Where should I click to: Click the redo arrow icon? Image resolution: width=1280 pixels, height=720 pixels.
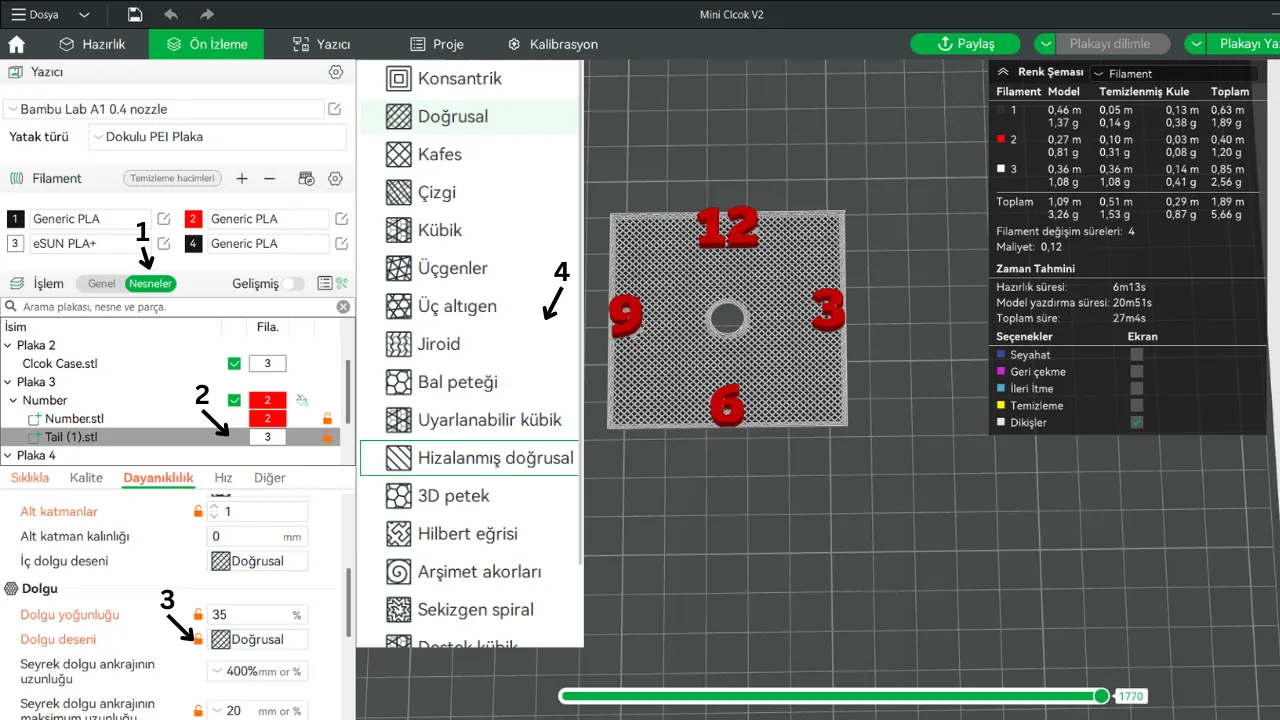207,15
